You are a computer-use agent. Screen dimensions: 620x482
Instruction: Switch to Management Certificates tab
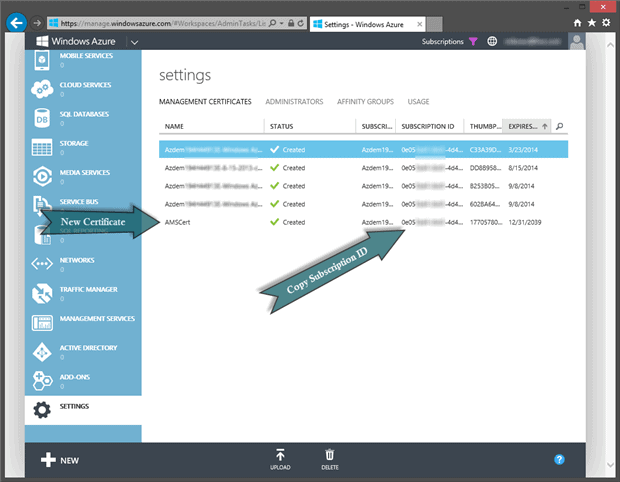205,102
